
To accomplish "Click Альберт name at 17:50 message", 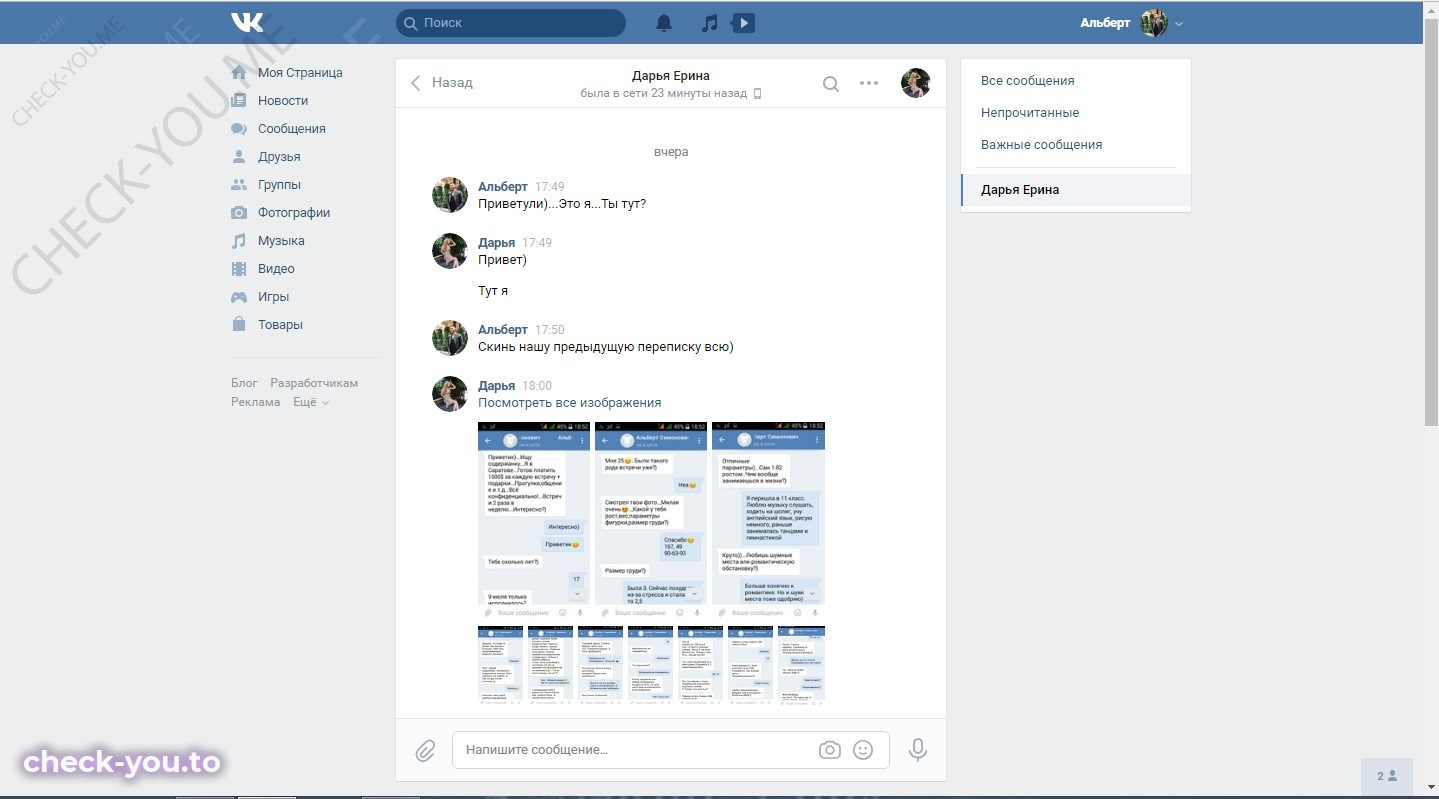I will (503, 330).
